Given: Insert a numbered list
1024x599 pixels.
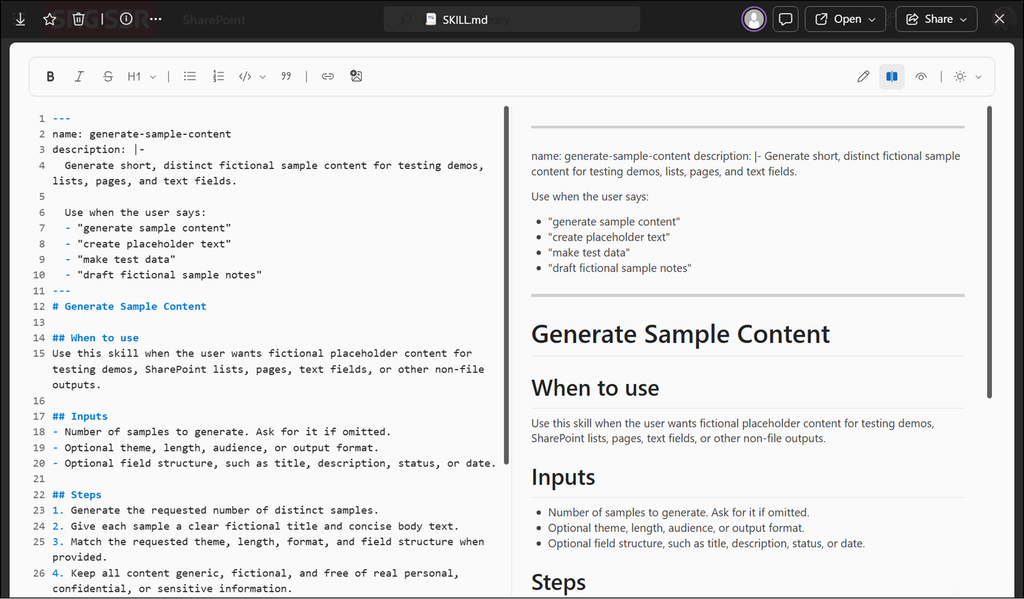Looking at the screenshot, I should click(218, 76).
